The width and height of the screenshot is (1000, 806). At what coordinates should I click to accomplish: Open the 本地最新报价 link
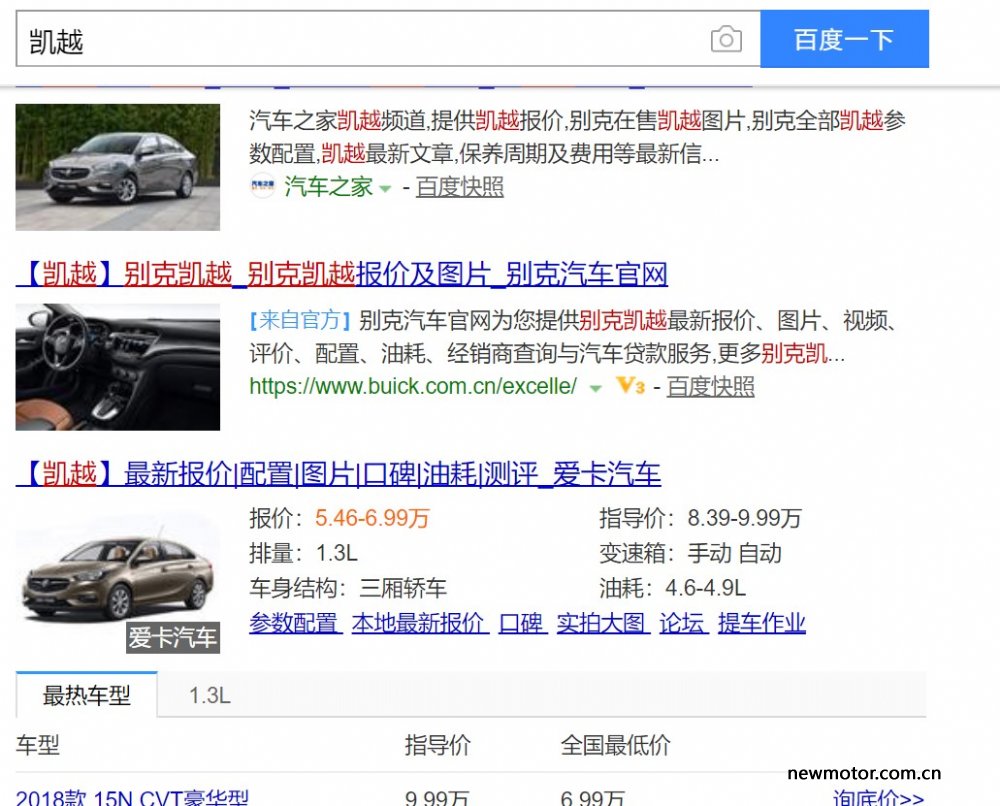tap(420, 622)
